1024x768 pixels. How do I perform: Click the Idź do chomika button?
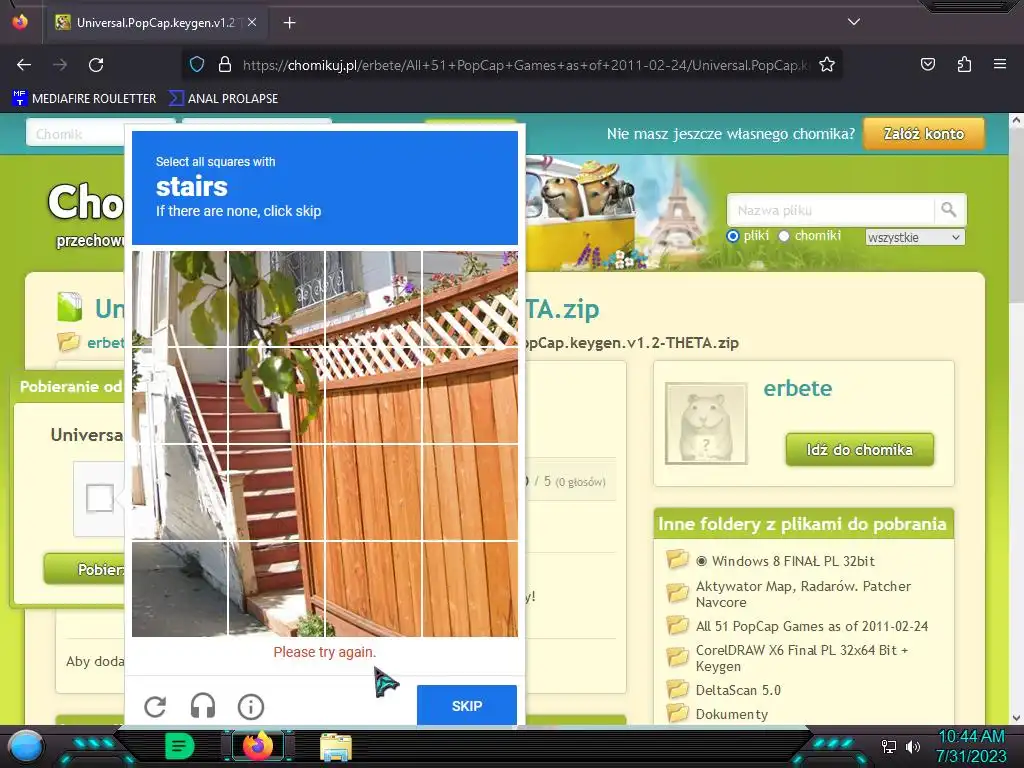pyautogui.click(x=859, y=449)
